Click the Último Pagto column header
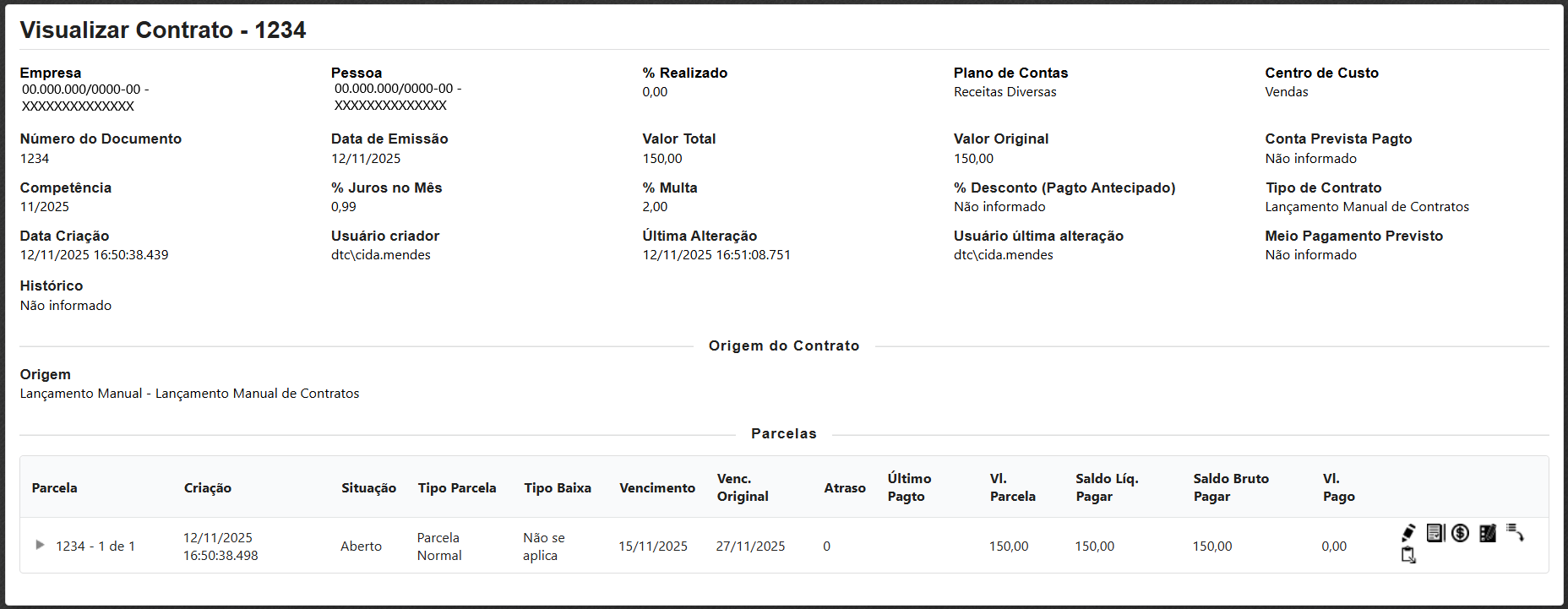 tap(908, 487)
